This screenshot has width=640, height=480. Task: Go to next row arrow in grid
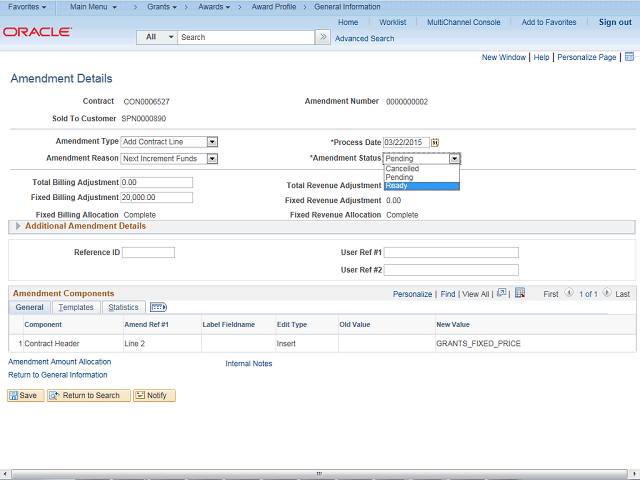pyautogui.click(x=606, y=294)
